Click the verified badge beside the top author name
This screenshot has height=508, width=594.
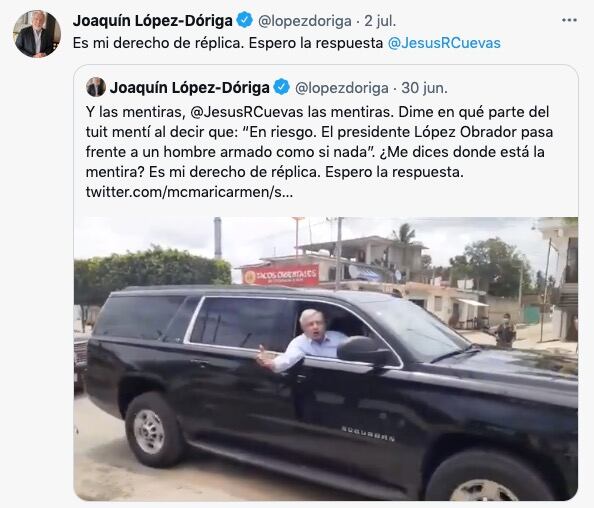click(x=245, y=20)
